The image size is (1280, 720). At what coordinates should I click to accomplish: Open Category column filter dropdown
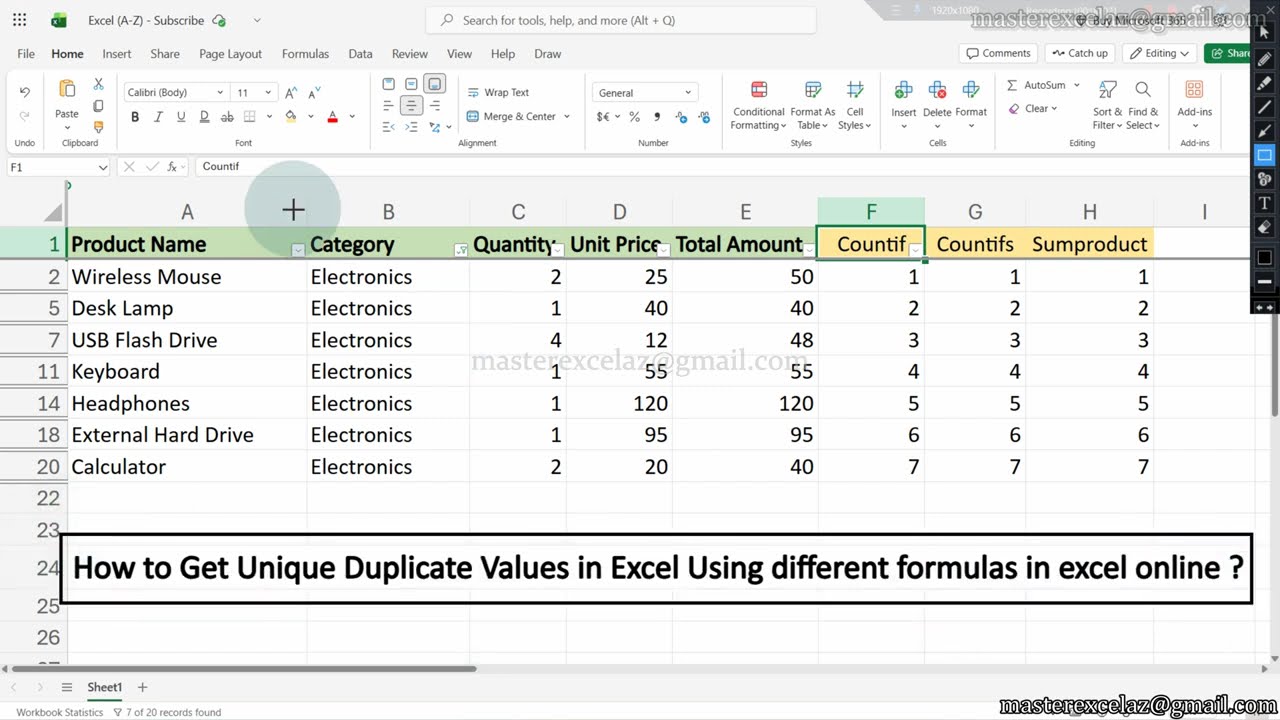click(x=461, y=250)
